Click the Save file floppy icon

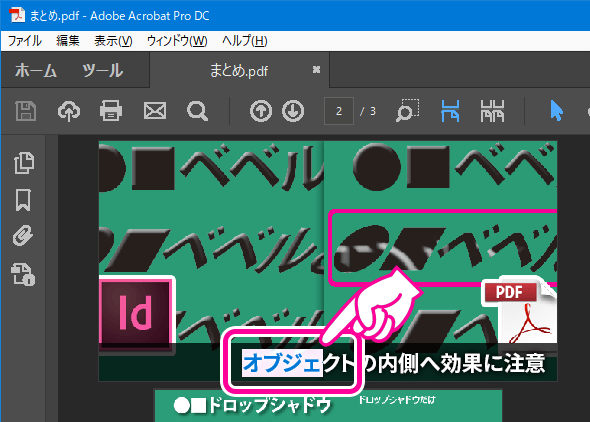[x=26, y=111]
